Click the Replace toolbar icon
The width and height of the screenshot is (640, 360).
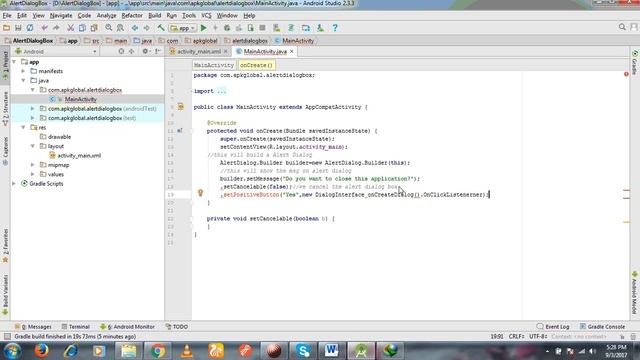click(120, 28)
